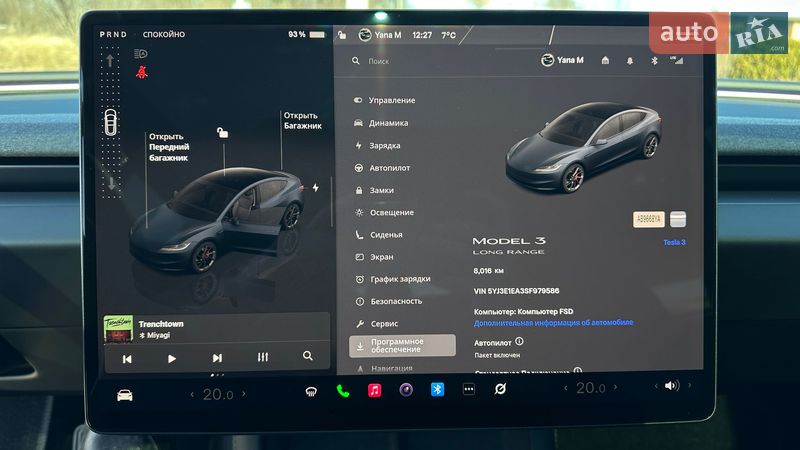Tap the media search magnifier icon
The width and height of the screenshot is (800, 450).
308,356
